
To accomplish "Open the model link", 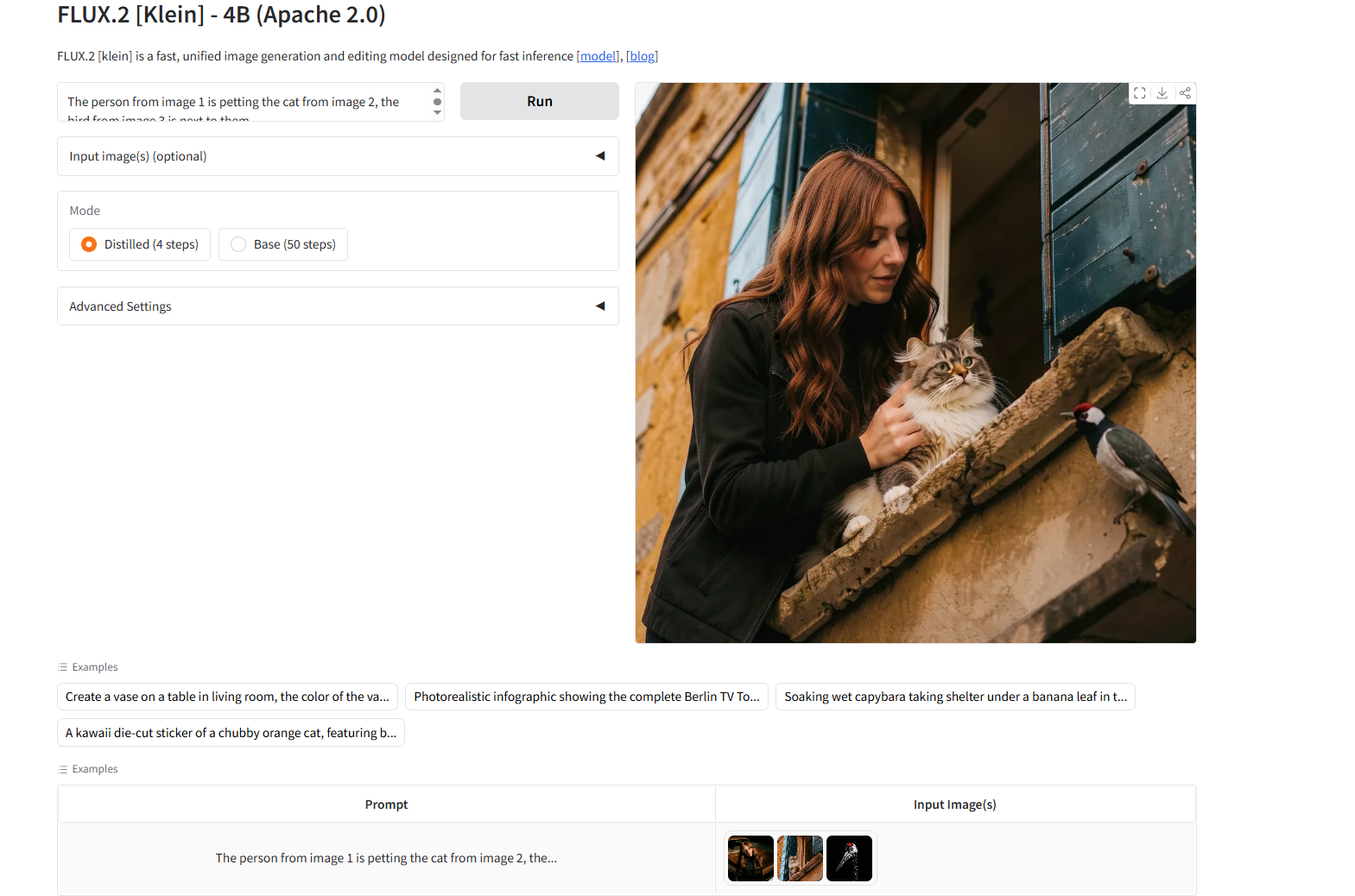I will tap(598, 56).
